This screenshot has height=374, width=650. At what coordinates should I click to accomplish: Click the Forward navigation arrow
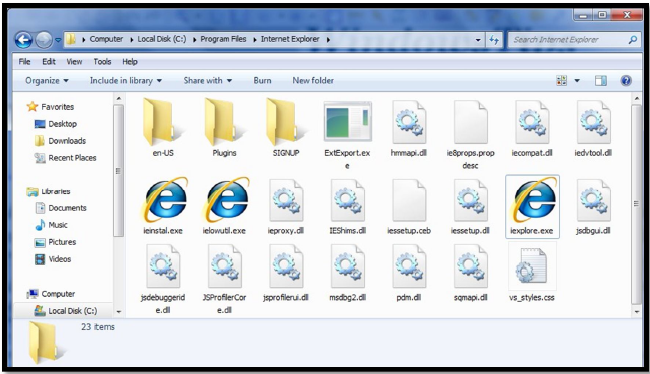[44, 40]
